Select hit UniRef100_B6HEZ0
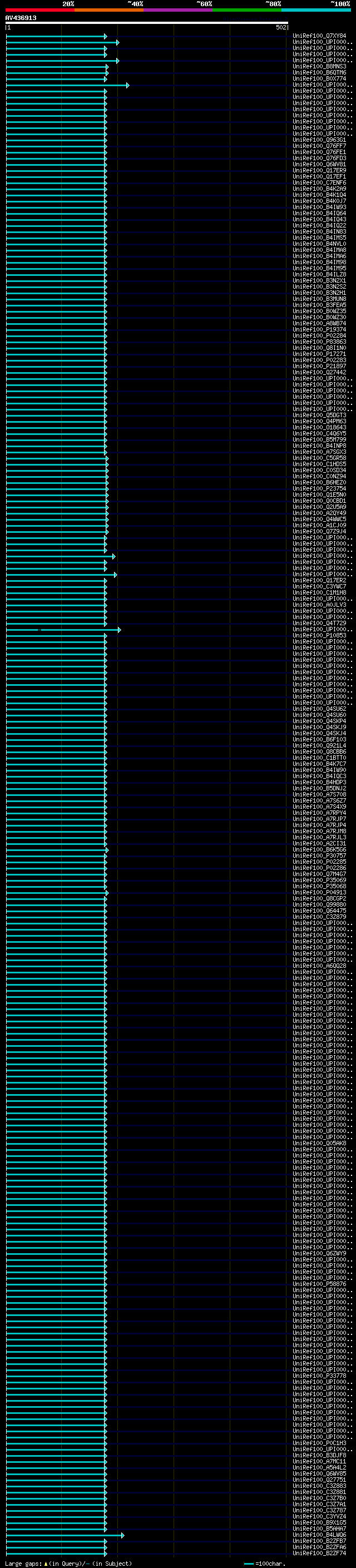Screen dimensions: 356x1568 point(319,483)
